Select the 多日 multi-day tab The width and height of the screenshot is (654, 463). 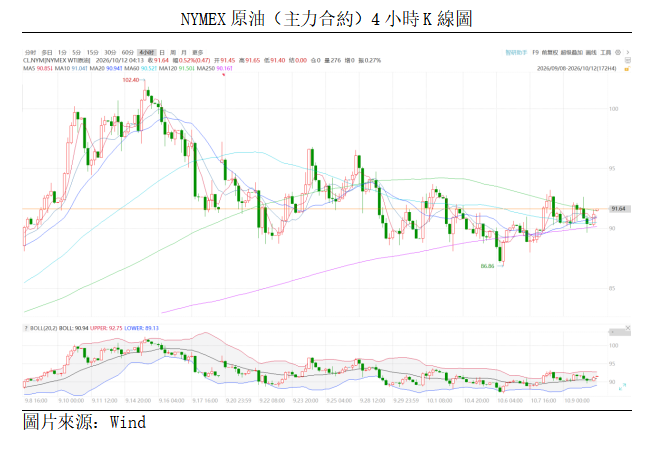(x=47, y=53)
